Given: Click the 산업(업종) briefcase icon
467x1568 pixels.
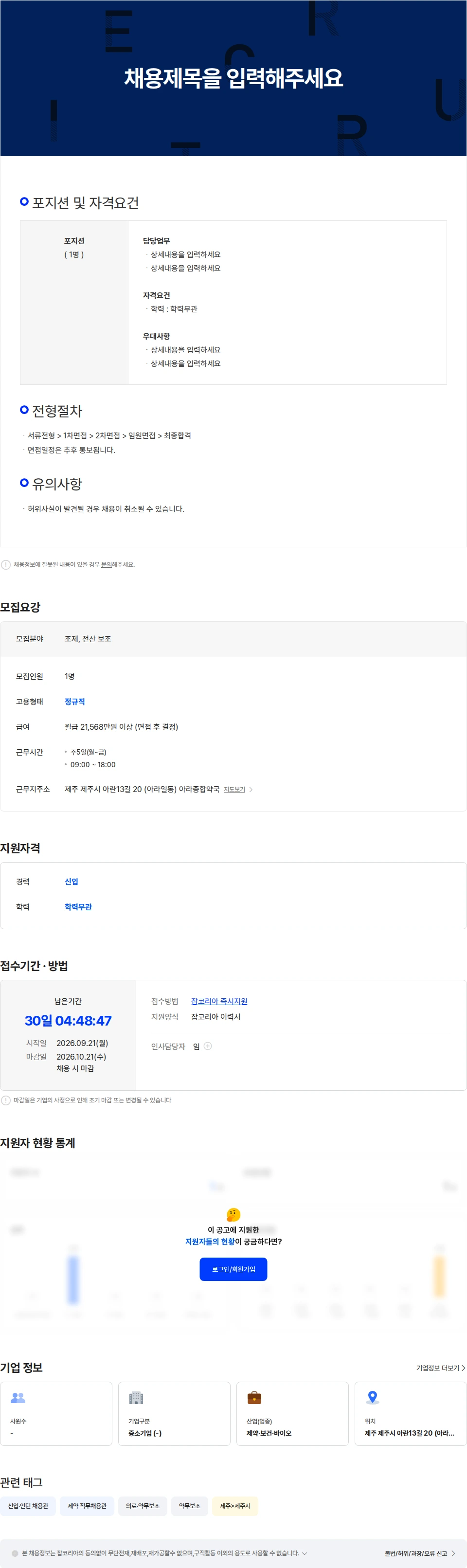Looking at the screenshot, I should [x=254, y=1398].
